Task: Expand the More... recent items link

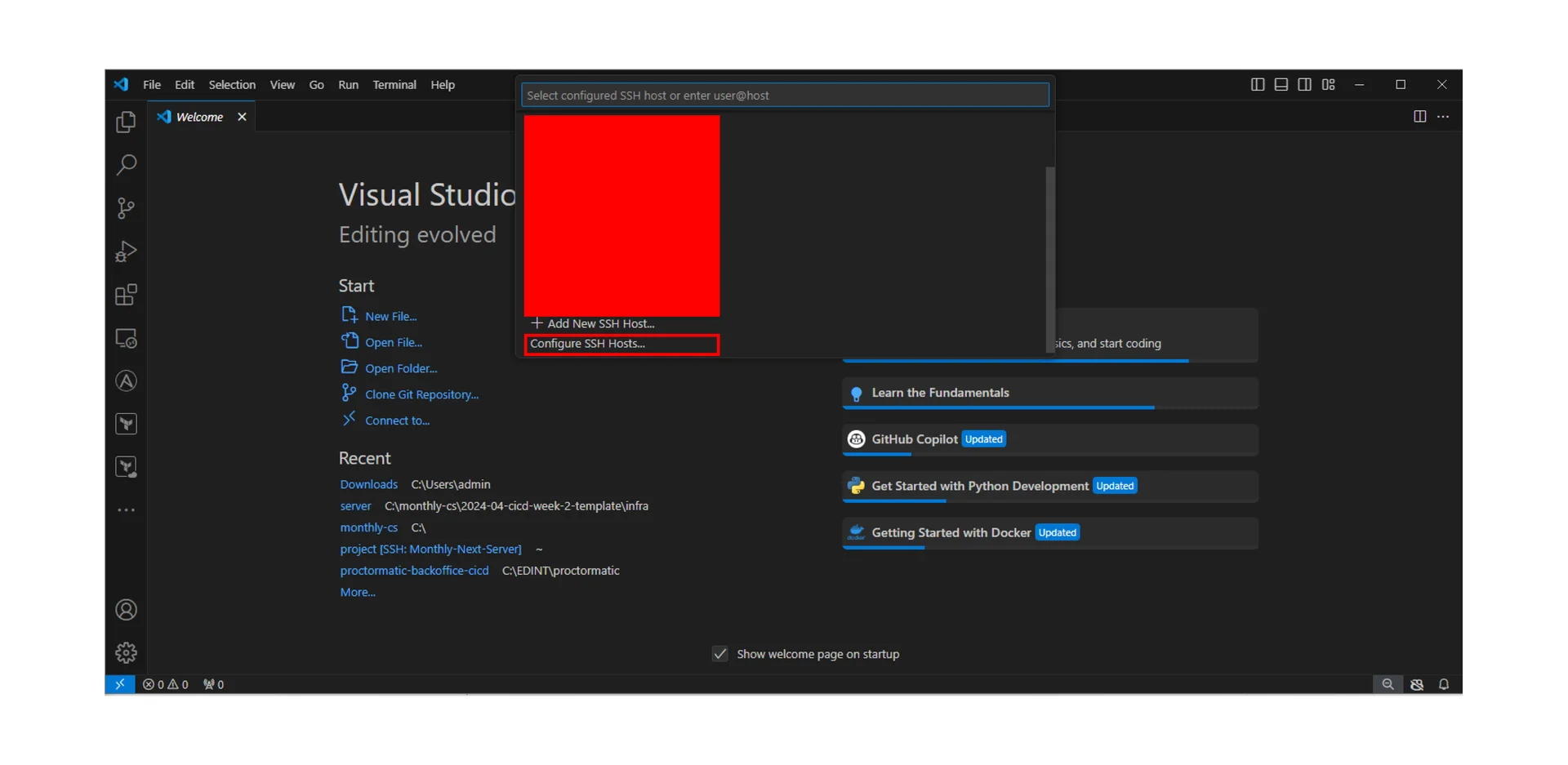Action: pyautogui.click(x=358, y=592)
